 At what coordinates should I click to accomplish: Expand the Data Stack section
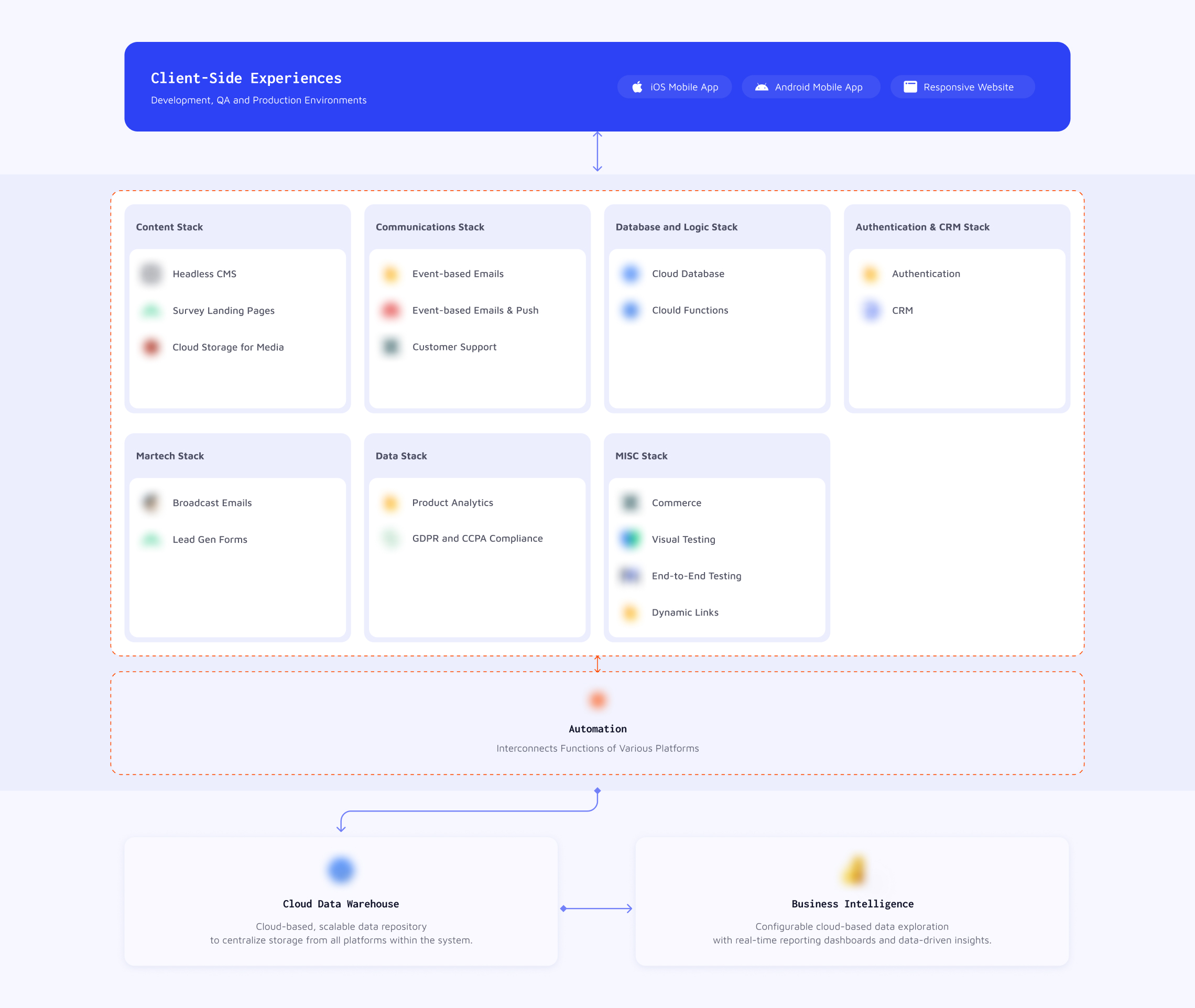[400, 455]
